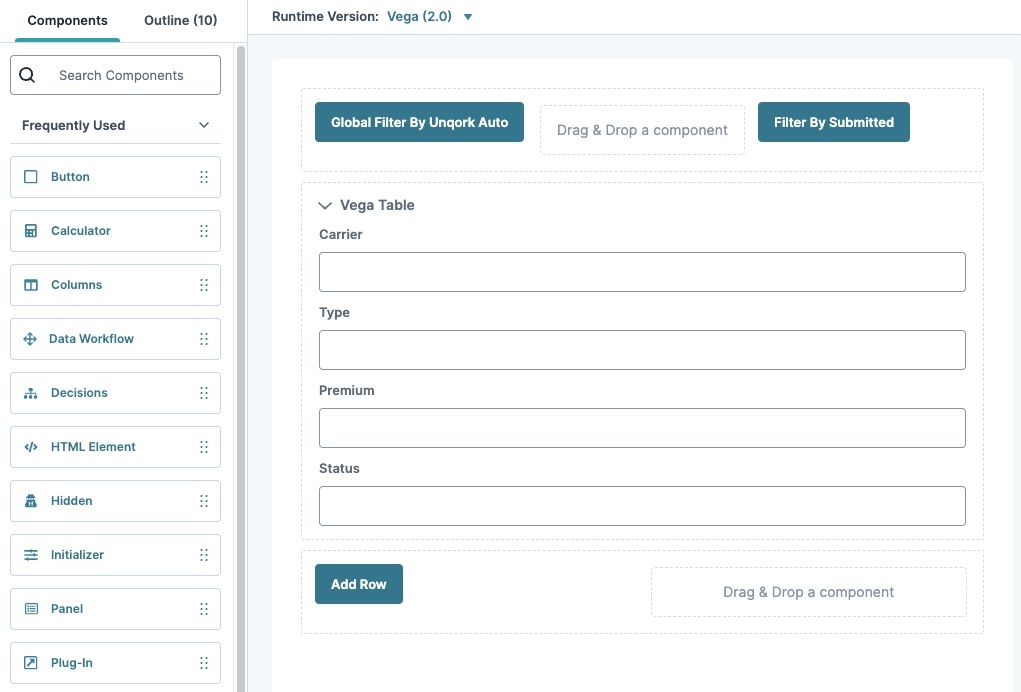
Task: Click the Add Row button
Action: pyautogui.click(x=359, y=584)
